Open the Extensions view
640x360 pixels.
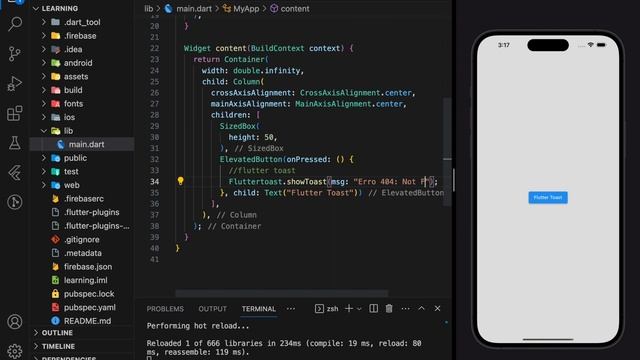(x=15, y=113)
